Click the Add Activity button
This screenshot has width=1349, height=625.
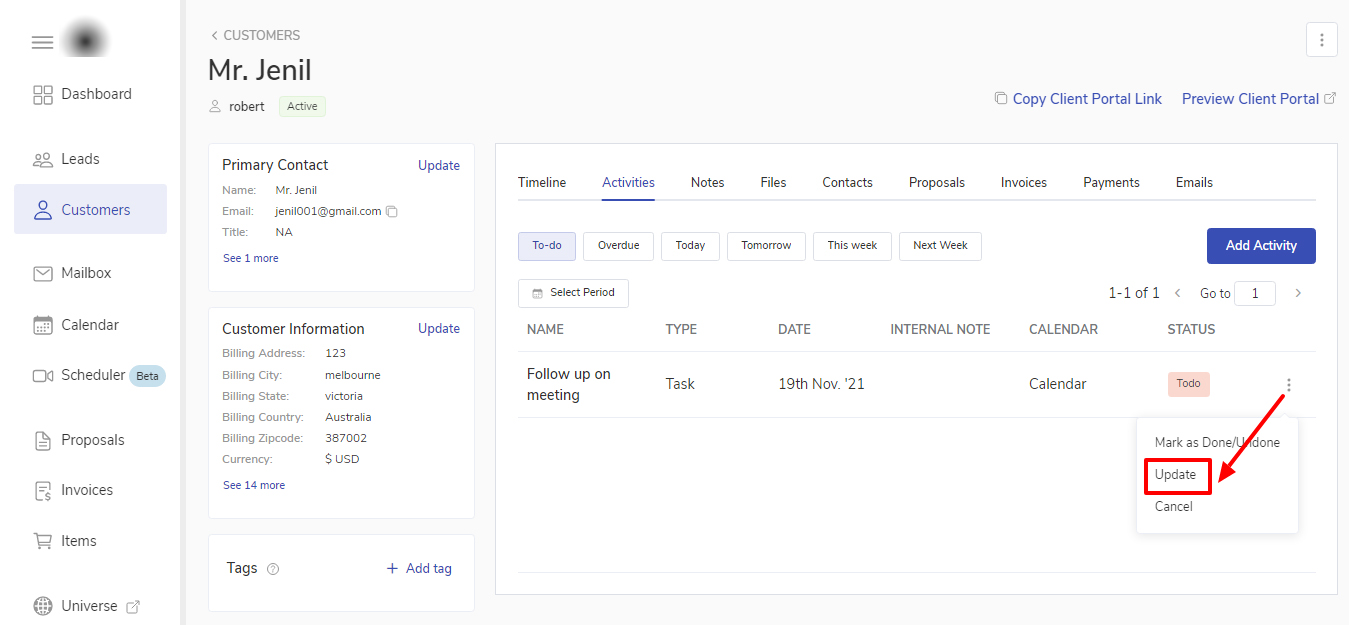click(1261, 246)
